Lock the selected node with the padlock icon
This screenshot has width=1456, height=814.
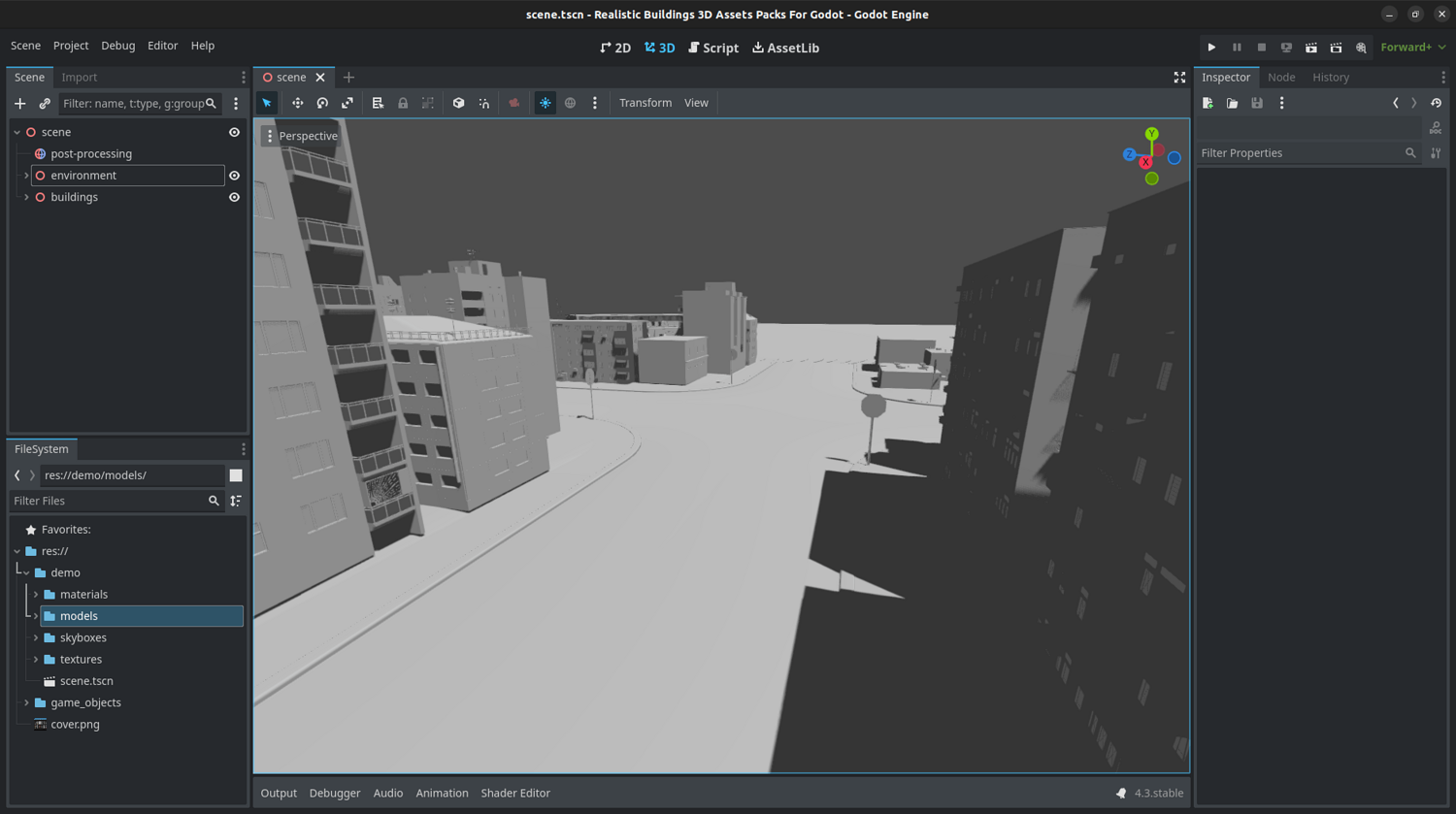click(x=403, y=103)
